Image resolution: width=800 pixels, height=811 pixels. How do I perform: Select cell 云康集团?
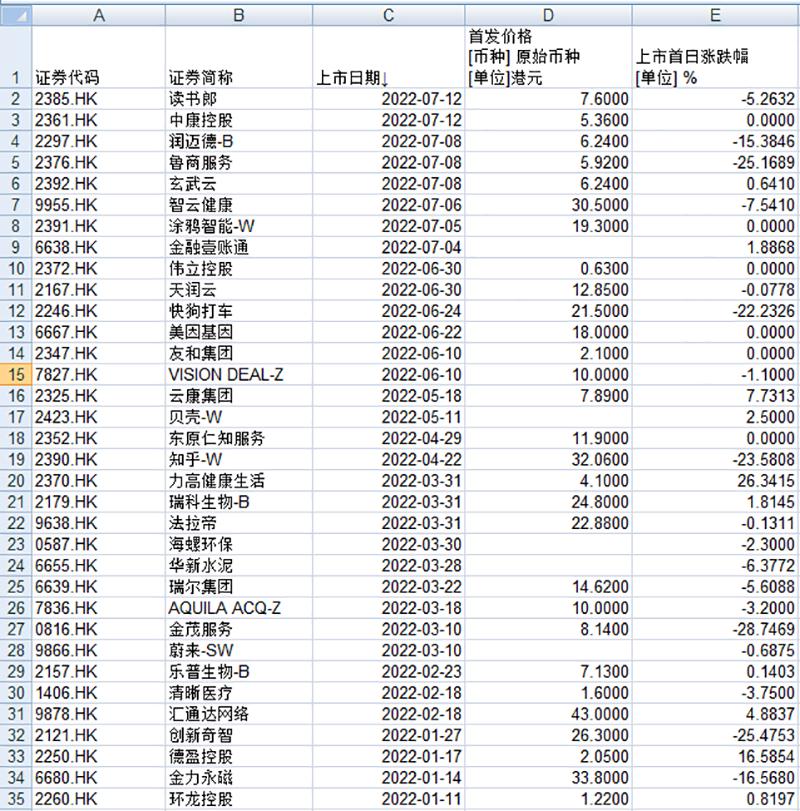(x=239, y=396)
